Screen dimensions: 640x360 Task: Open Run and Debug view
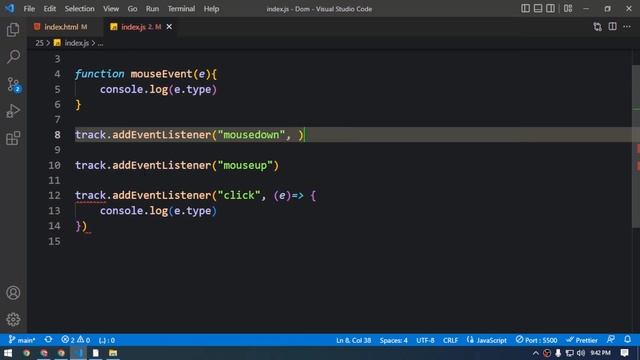[13, 111]
